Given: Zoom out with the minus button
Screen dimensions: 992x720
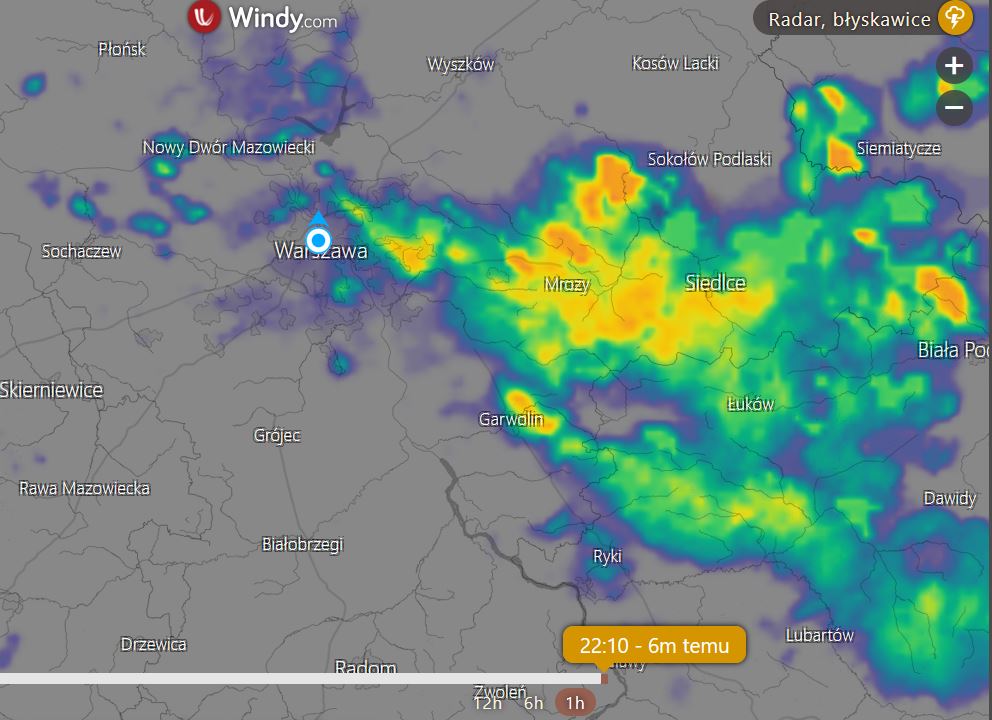Looking at the screenshot, I should click(954, 108).
